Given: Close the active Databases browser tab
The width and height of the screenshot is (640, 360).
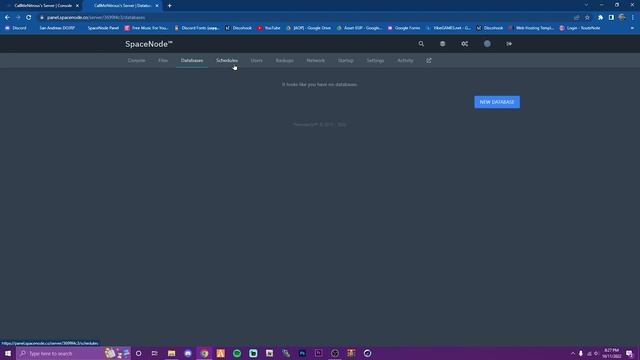Looking at the screenshot, I should 157,6.
